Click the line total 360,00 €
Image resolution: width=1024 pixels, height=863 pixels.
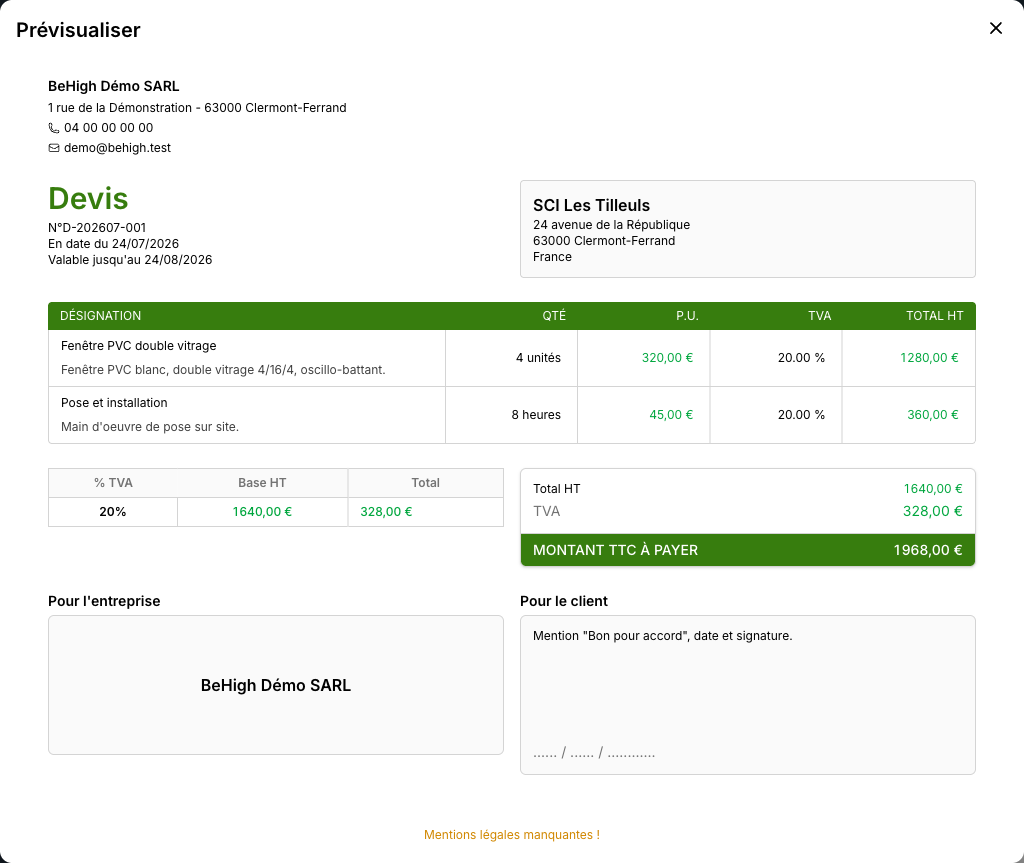click(x=933, y=415)
